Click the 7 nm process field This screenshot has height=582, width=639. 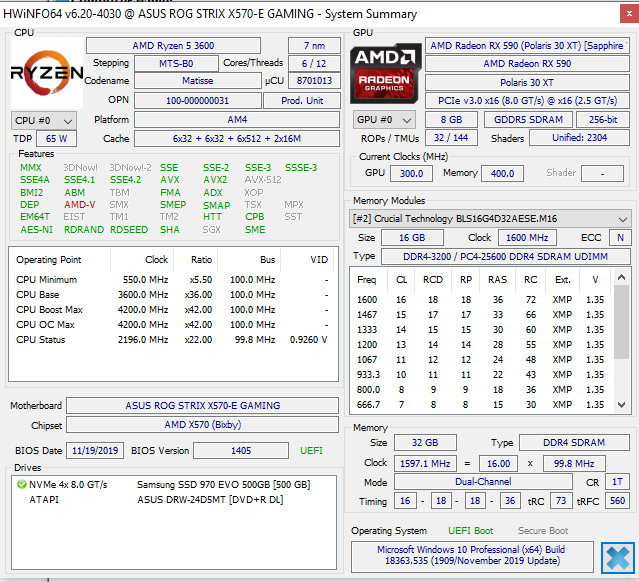click(314, 46)
